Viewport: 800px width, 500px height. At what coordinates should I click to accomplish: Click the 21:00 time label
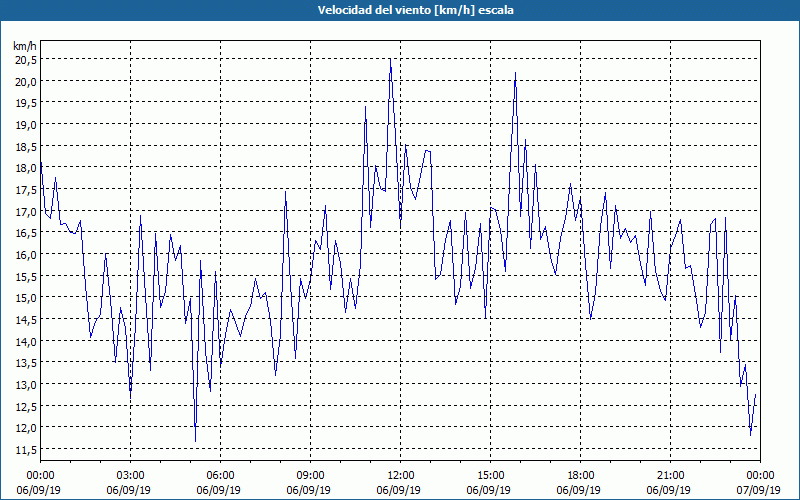(x=670, y=476)
